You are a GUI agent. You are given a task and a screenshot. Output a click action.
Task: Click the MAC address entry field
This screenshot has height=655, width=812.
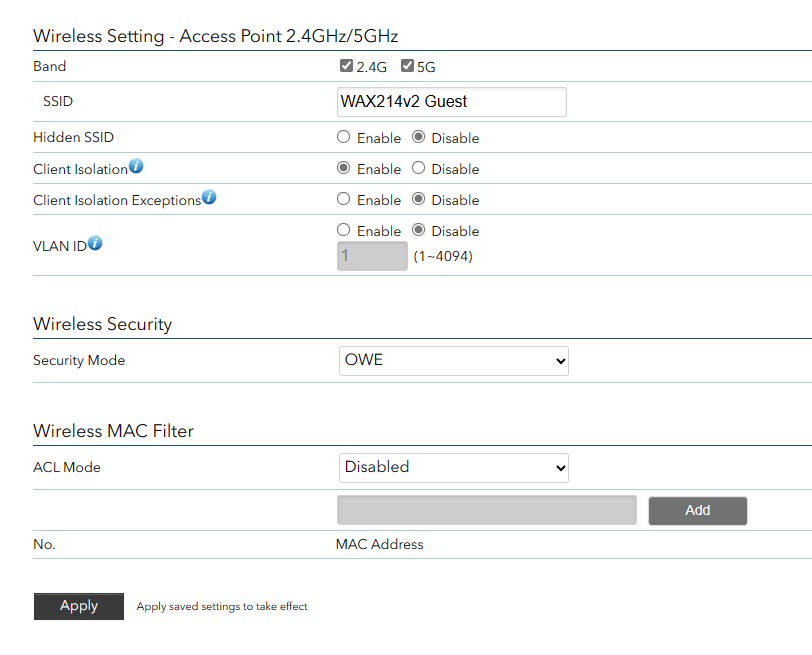tap(486, 510)
